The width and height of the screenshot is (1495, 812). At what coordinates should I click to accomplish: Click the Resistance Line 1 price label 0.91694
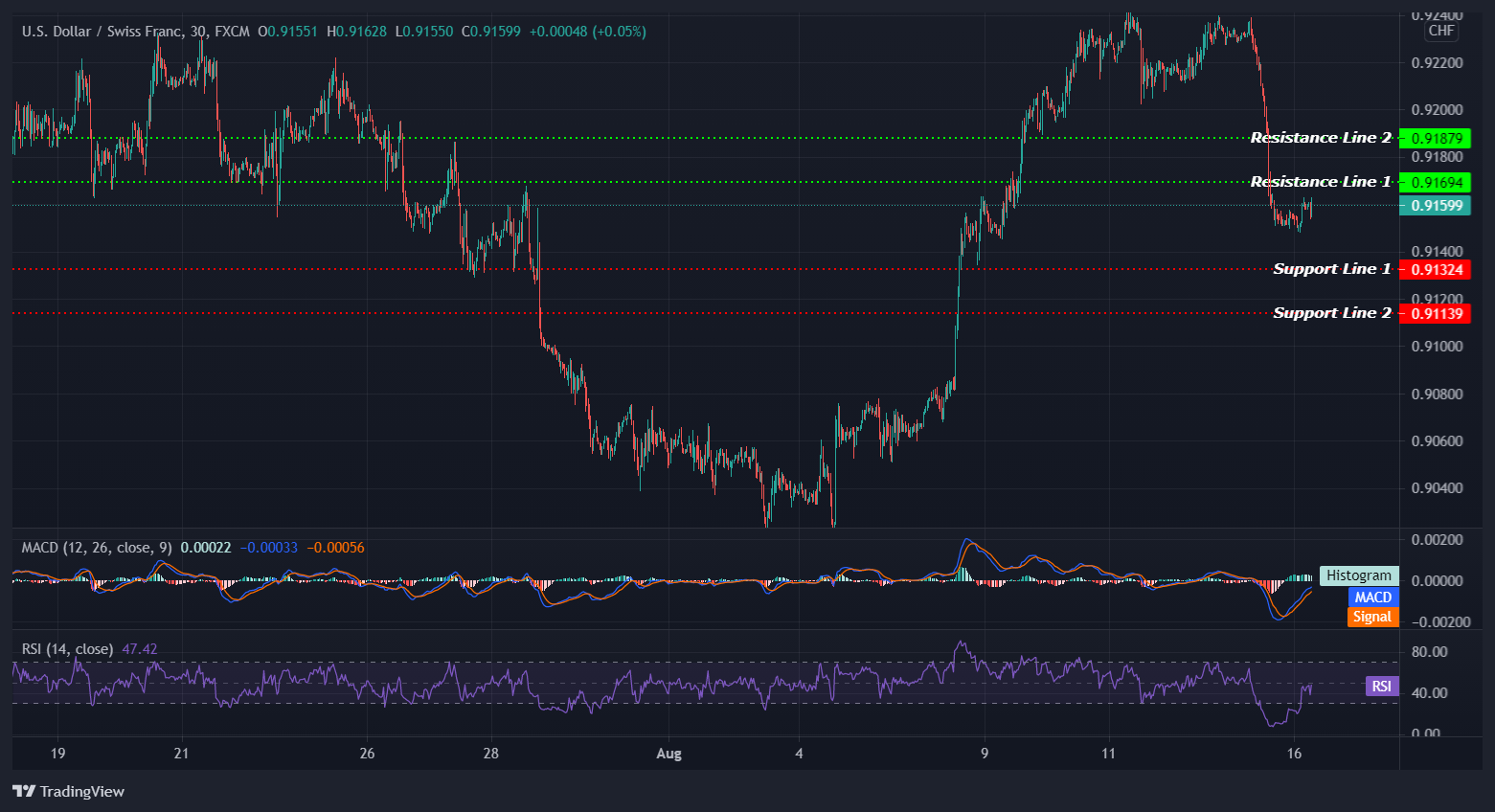tap(1436, 182)
